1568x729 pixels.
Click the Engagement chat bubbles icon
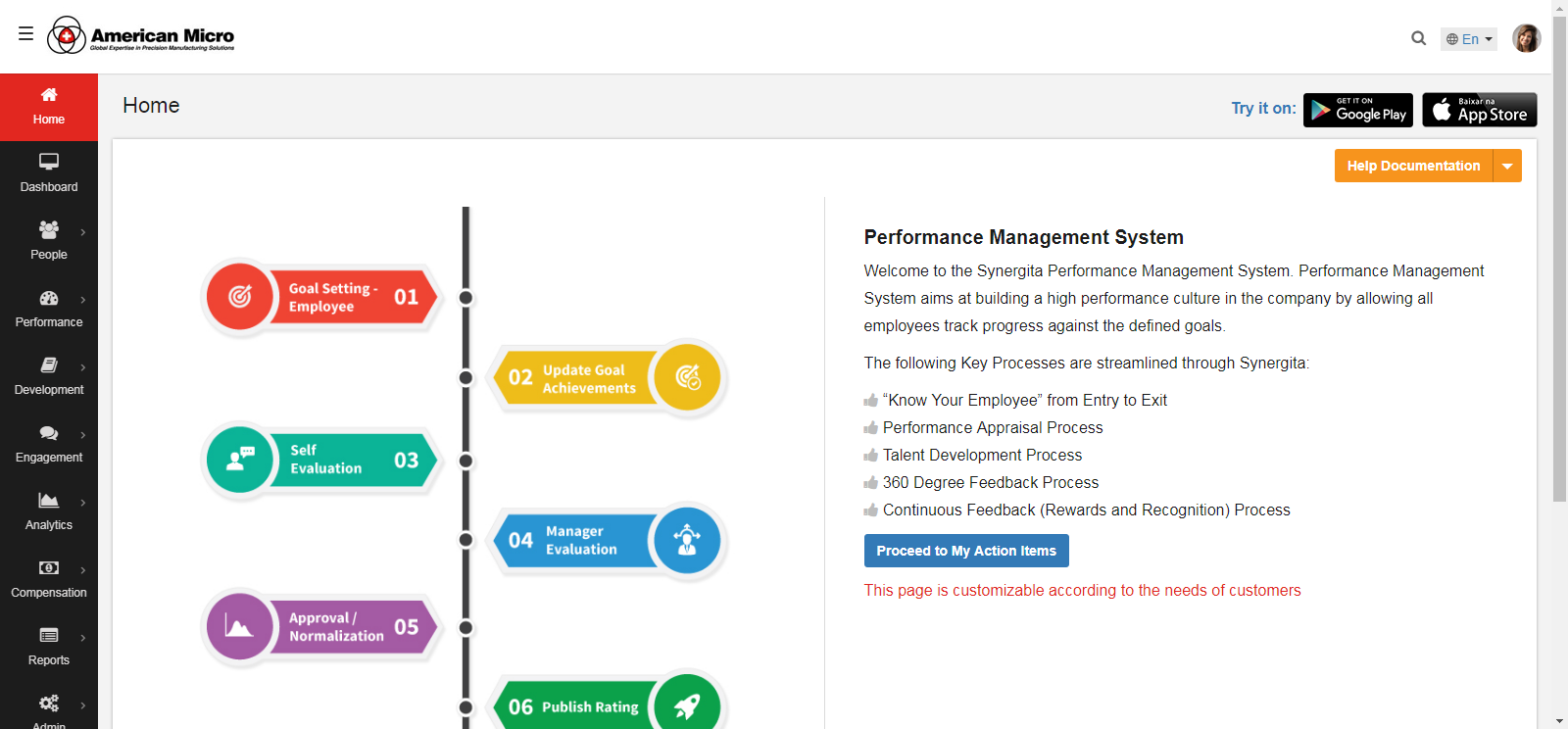tap(49, 433)
